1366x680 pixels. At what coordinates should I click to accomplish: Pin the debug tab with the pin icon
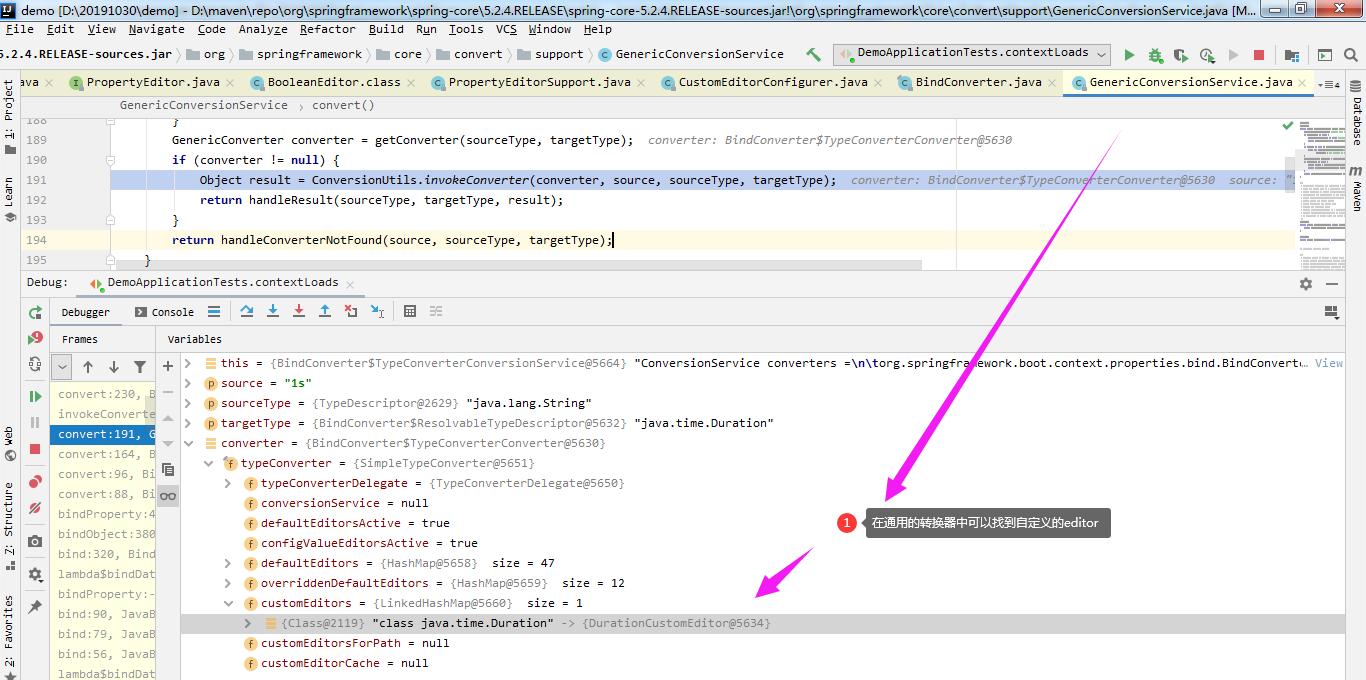(35, 606)
